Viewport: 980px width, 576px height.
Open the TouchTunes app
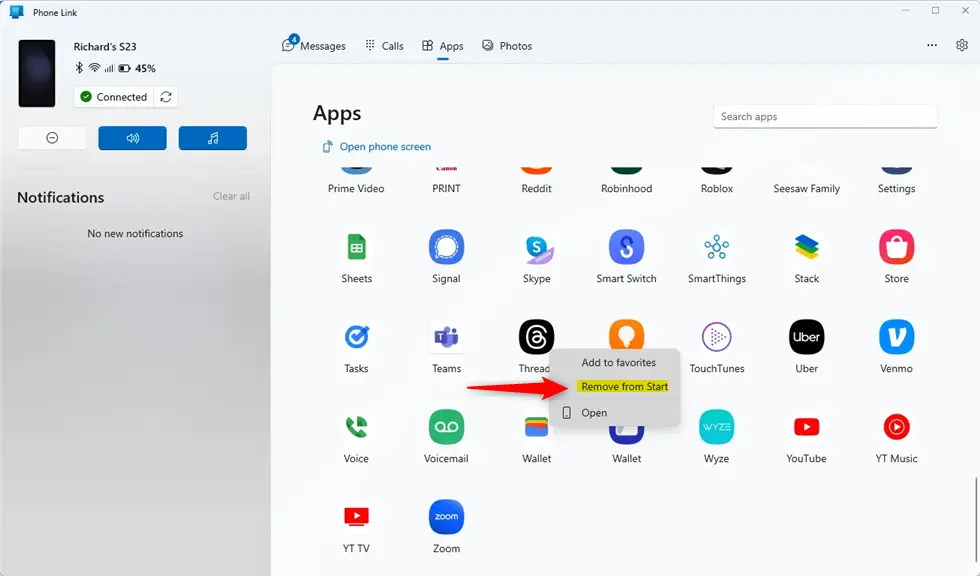pyautogui.click(x=716, y=337)
